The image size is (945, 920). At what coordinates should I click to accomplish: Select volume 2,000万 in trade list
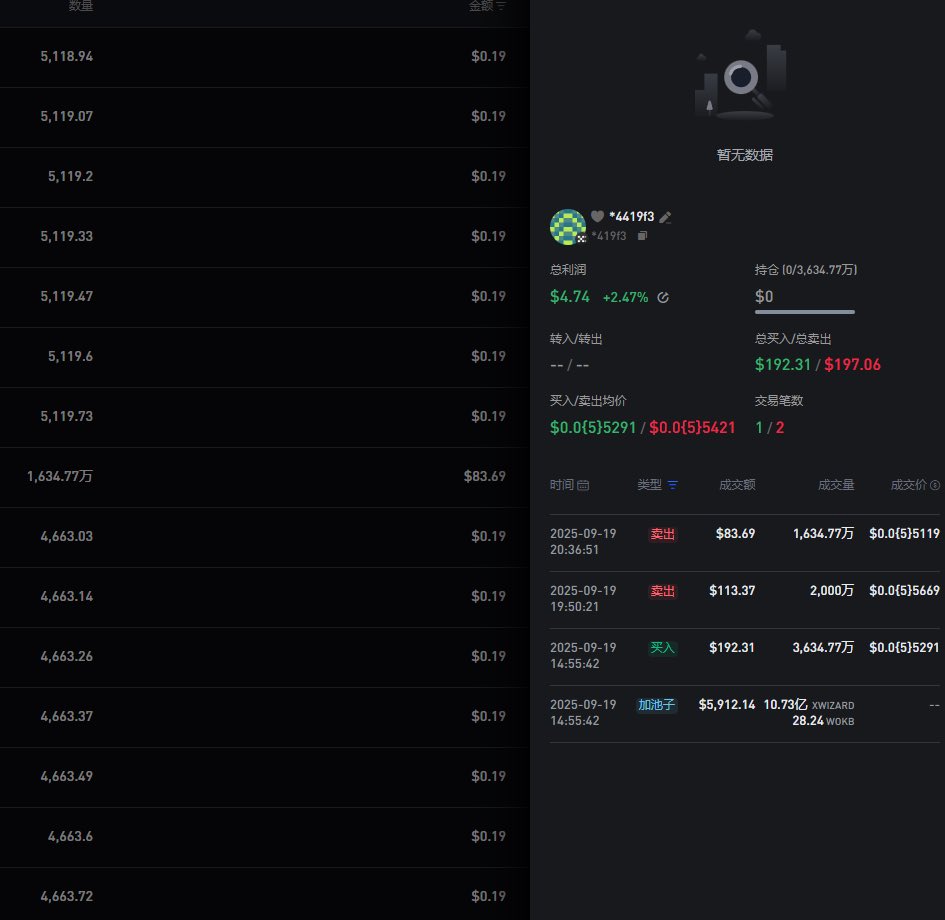(x=832, y=590)
